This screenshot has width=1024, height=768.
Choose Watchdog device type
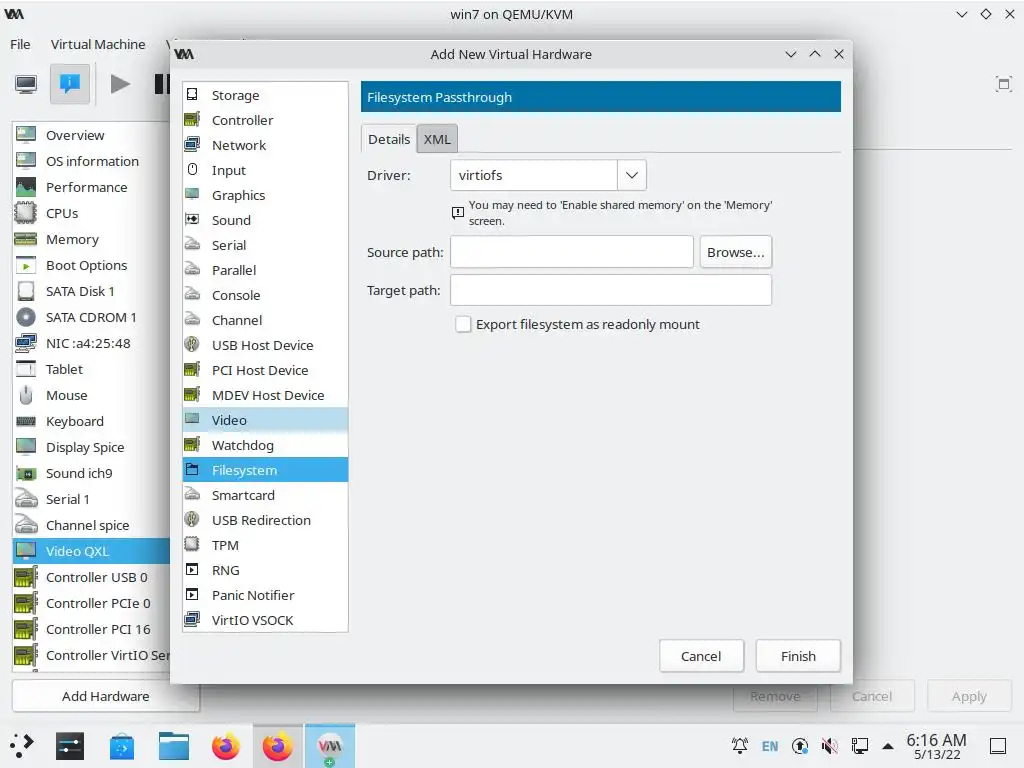point(265,445)
